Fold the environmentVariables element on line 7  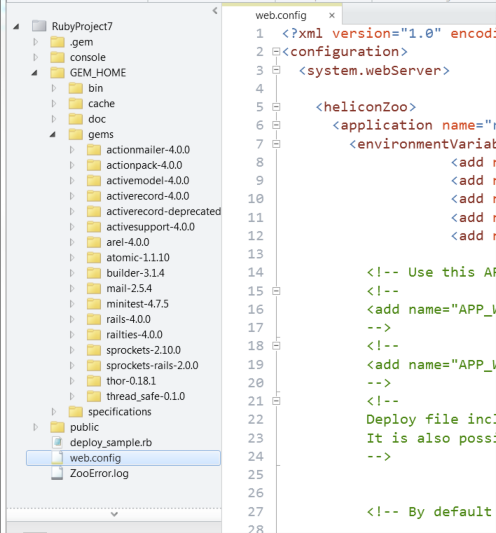[x=276, y=144]
